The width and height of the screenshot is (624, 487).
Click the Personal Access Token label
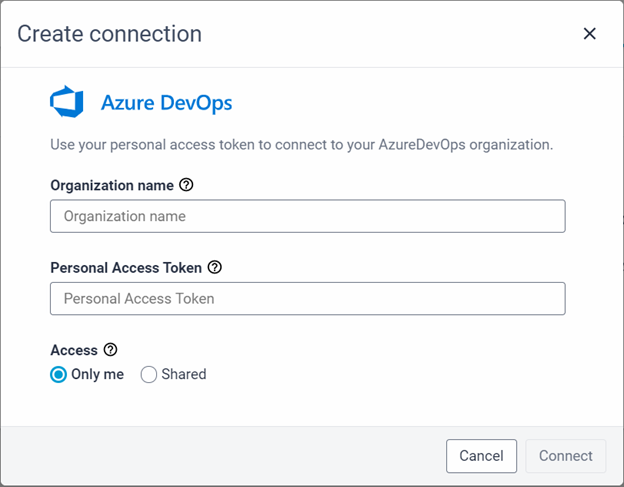pos(126,268)
